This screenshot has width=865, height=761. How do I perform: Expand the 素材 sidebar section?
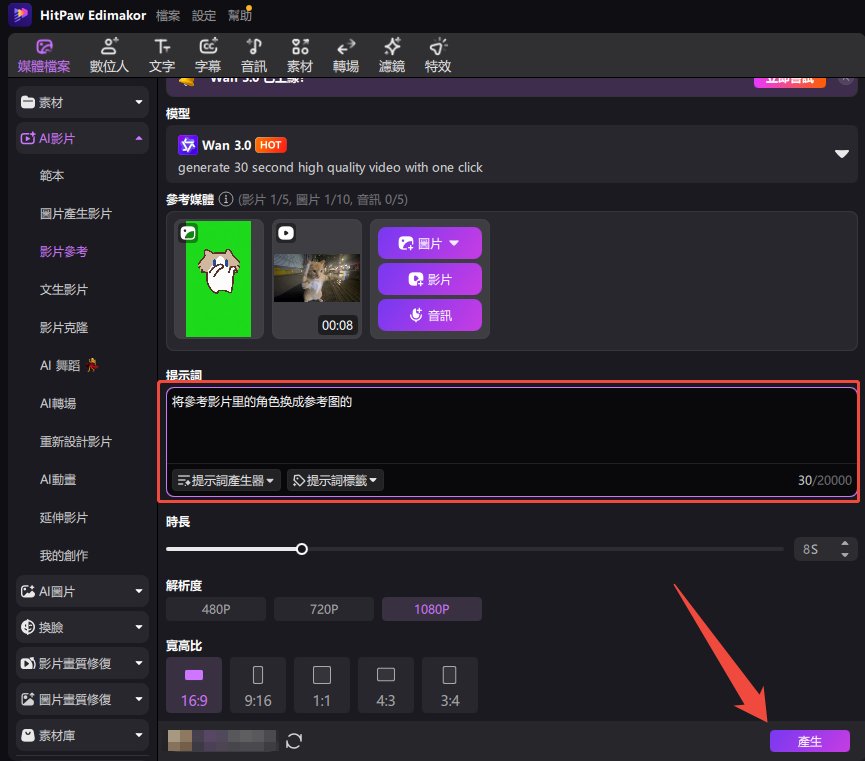82,102
